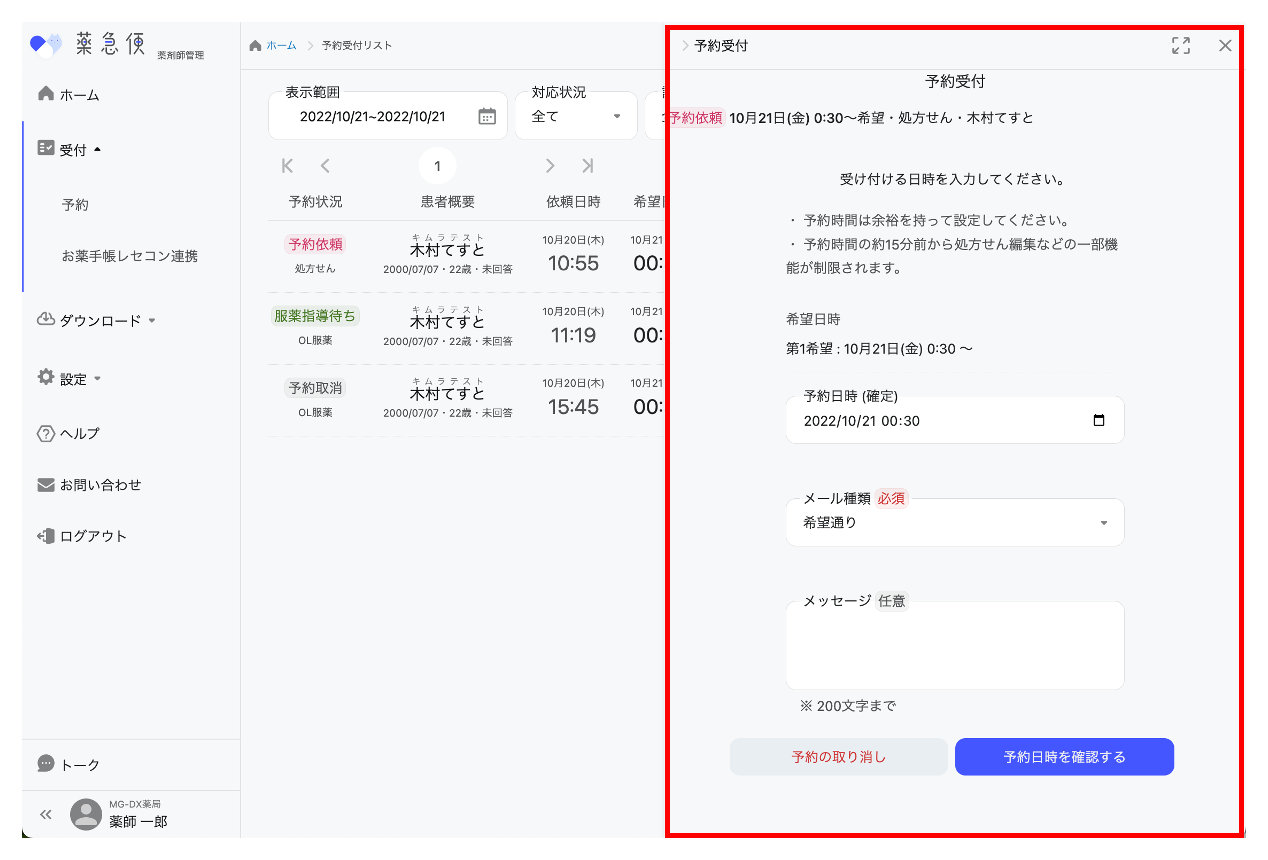The width and height of the screenshot is (1268, 860).
Task: Open お問い合わせ contact page
Action: tap(100, 485)
